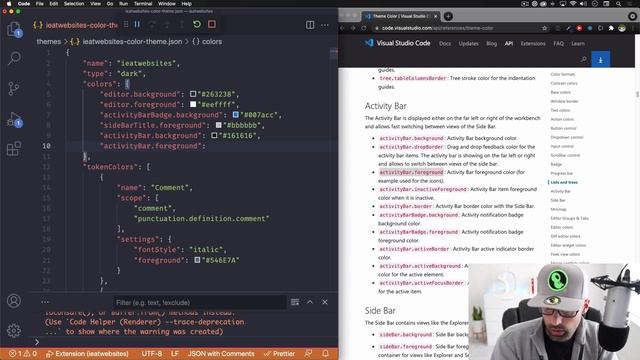Open Extensions in the site navigation

pos(533,44)
